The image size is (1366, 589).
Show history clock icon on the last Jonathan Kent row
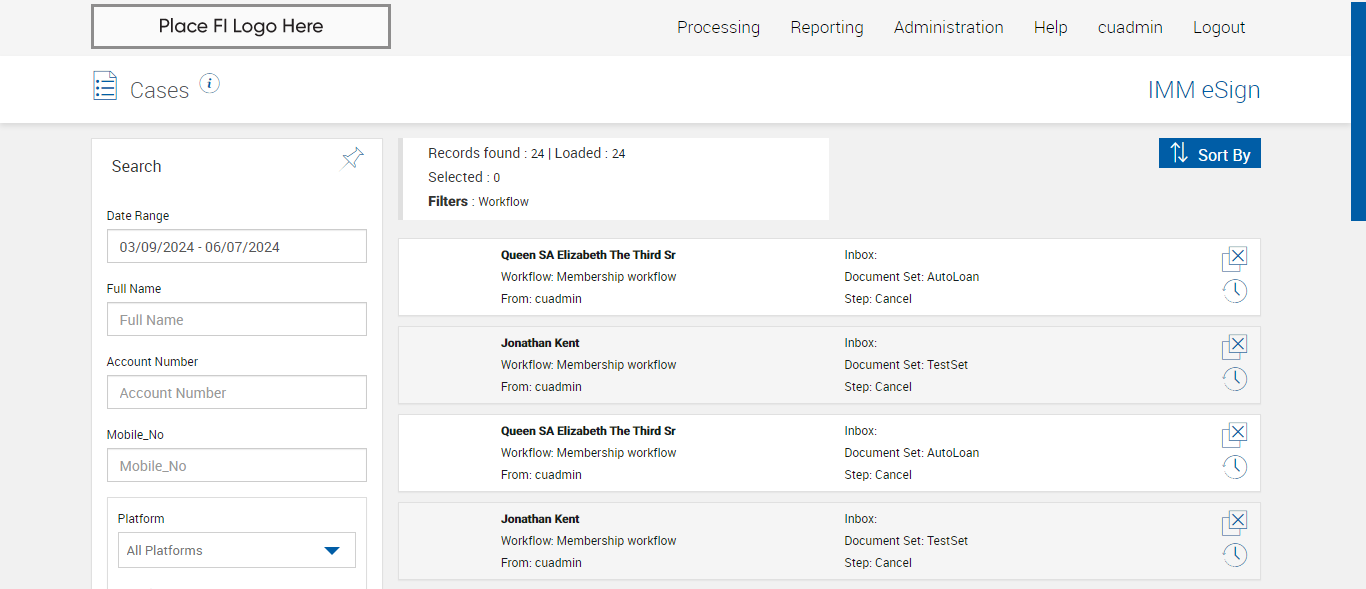[x=1235, y=555]
